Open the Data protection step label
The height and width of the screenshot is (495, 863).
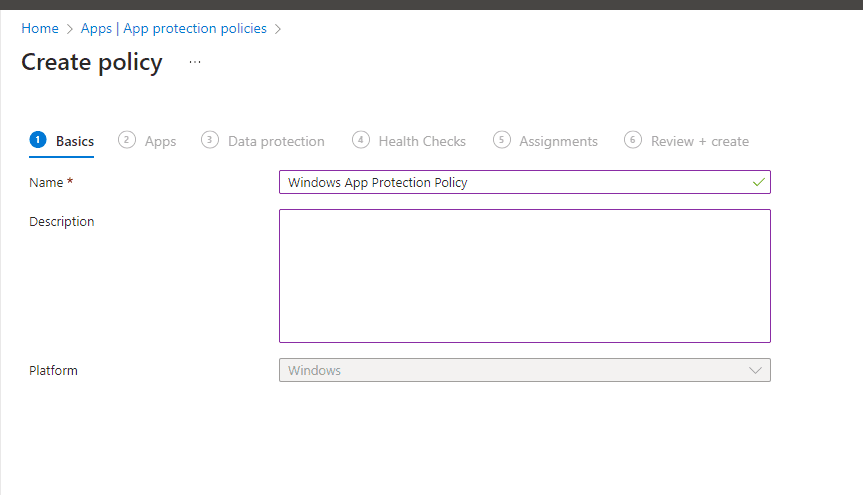(276, 141)
